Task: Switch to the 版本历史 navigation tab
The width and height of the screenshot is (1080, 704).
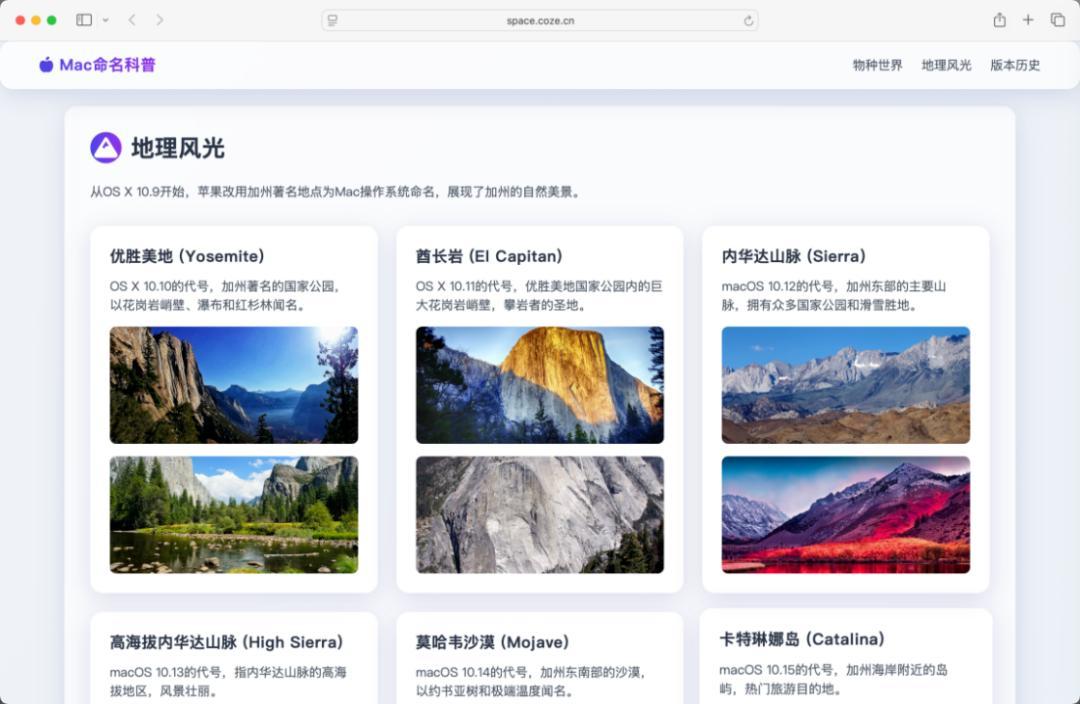Action: coord(1015,65)
